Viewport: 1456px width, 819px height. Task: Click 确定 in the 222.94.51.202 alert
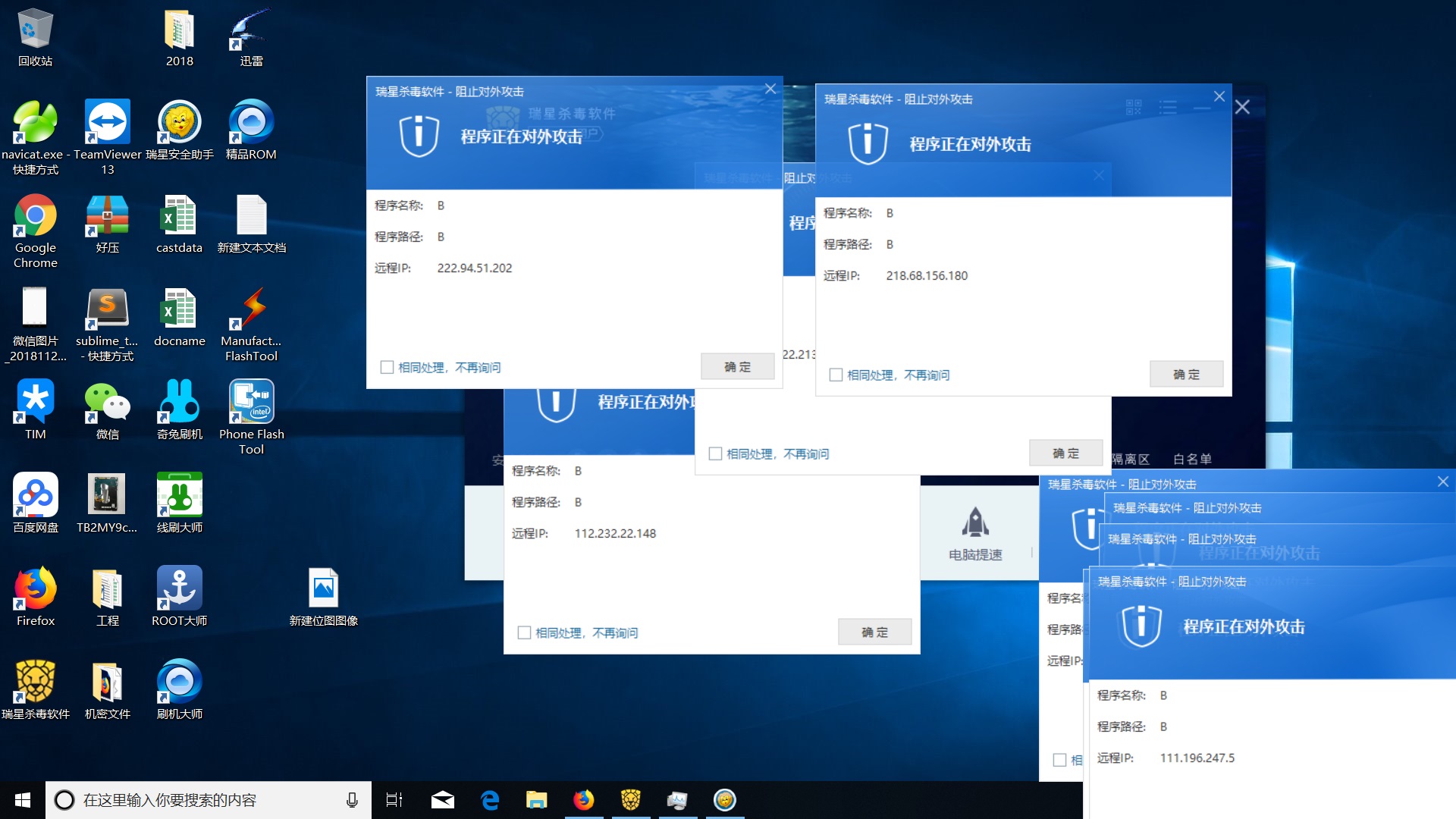point(737,367)
